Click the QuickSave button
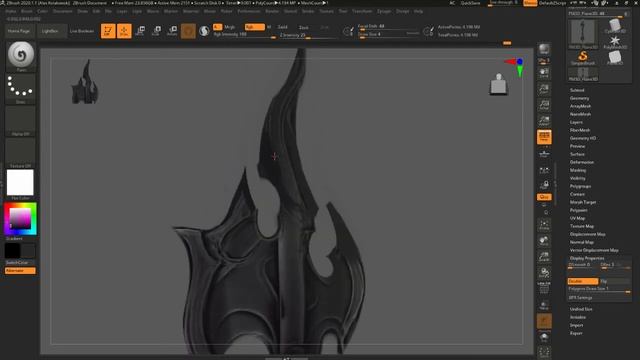This screenshot has height=360, width=640. pyautogui.click(x=470, y=3)
